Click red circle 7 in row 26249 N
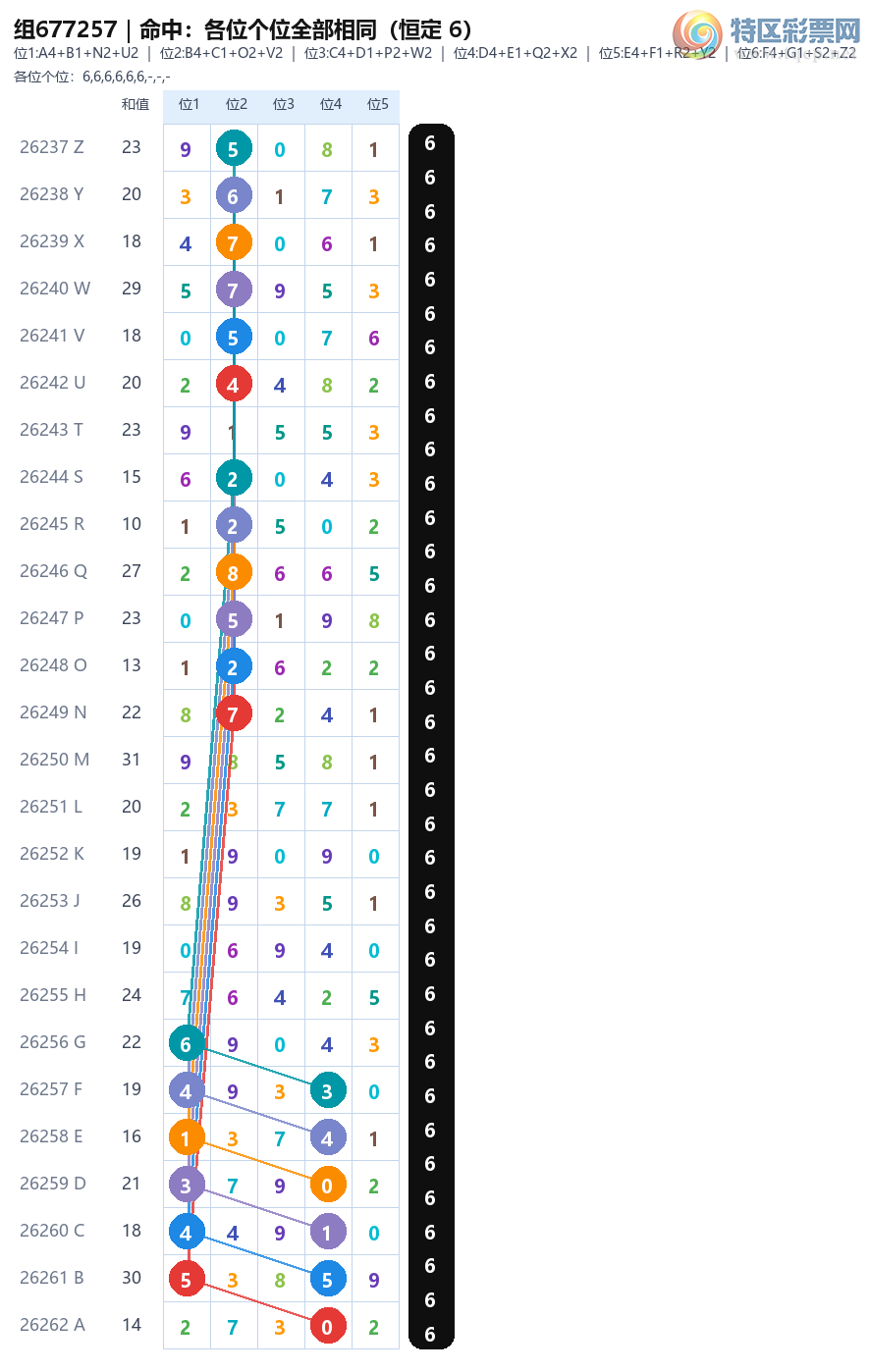Screen dimensions: 870x1372 [234, 713]
